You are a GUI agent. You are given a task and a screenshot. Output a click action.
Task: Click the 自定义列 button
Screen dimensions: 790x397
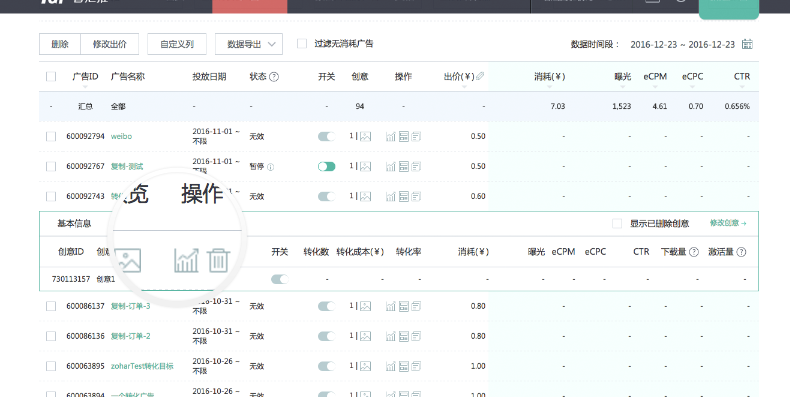177,44
